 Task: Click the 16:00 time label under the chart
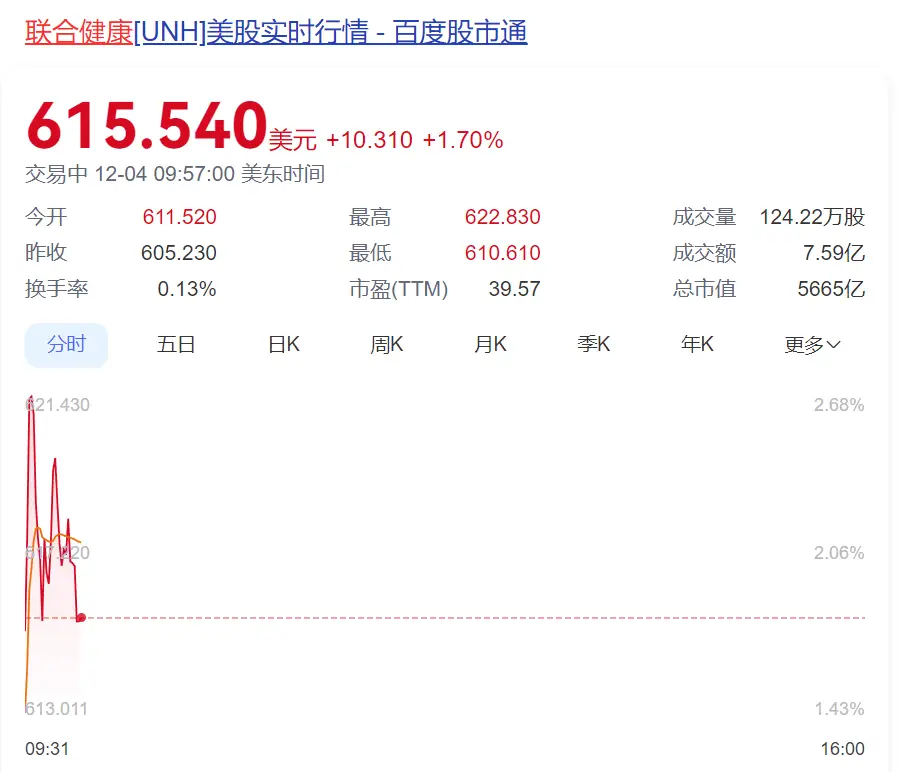842,748
